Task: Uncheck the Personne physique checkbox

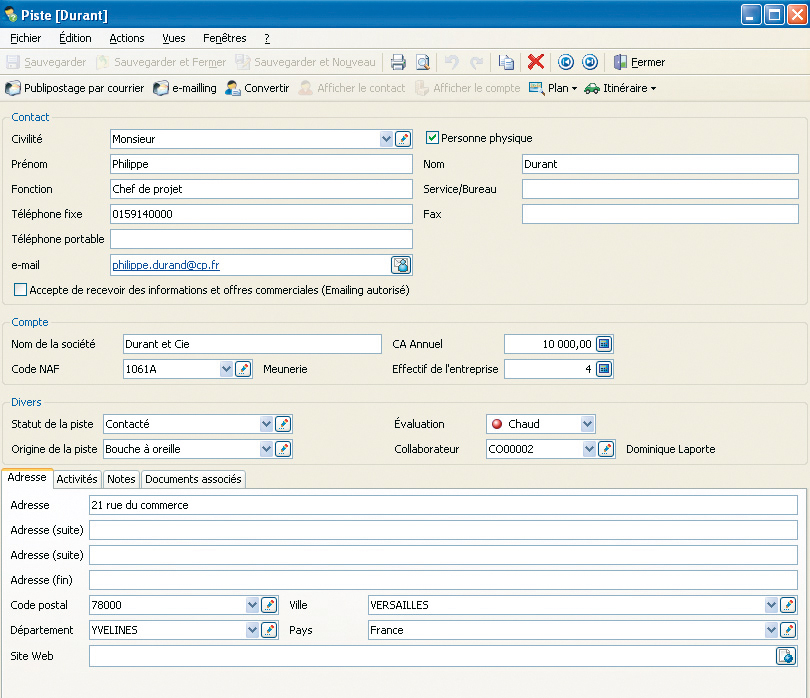Action: 433,138
